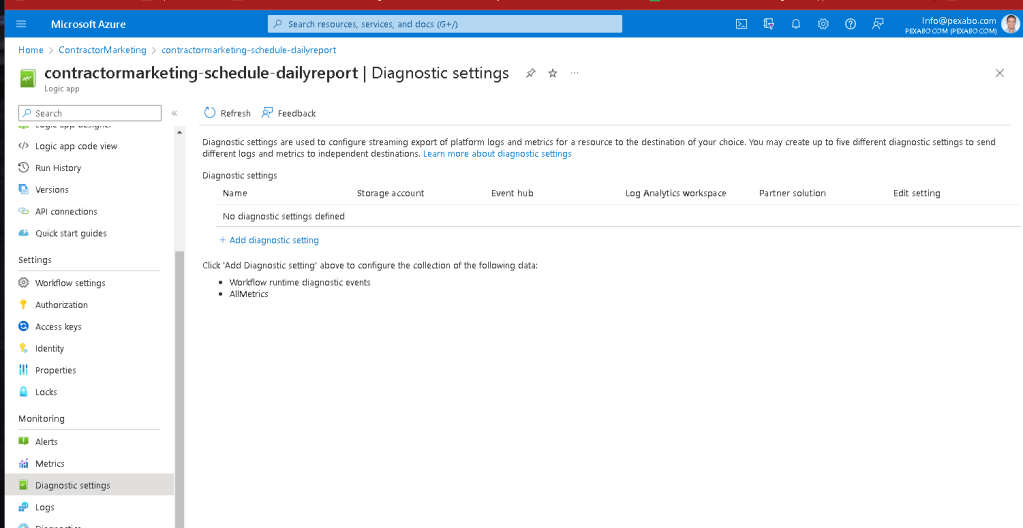Click contractormarketing-schedule-dailyreport breadcrumb
Viewport: 1023px width, 528px height.
249,50
